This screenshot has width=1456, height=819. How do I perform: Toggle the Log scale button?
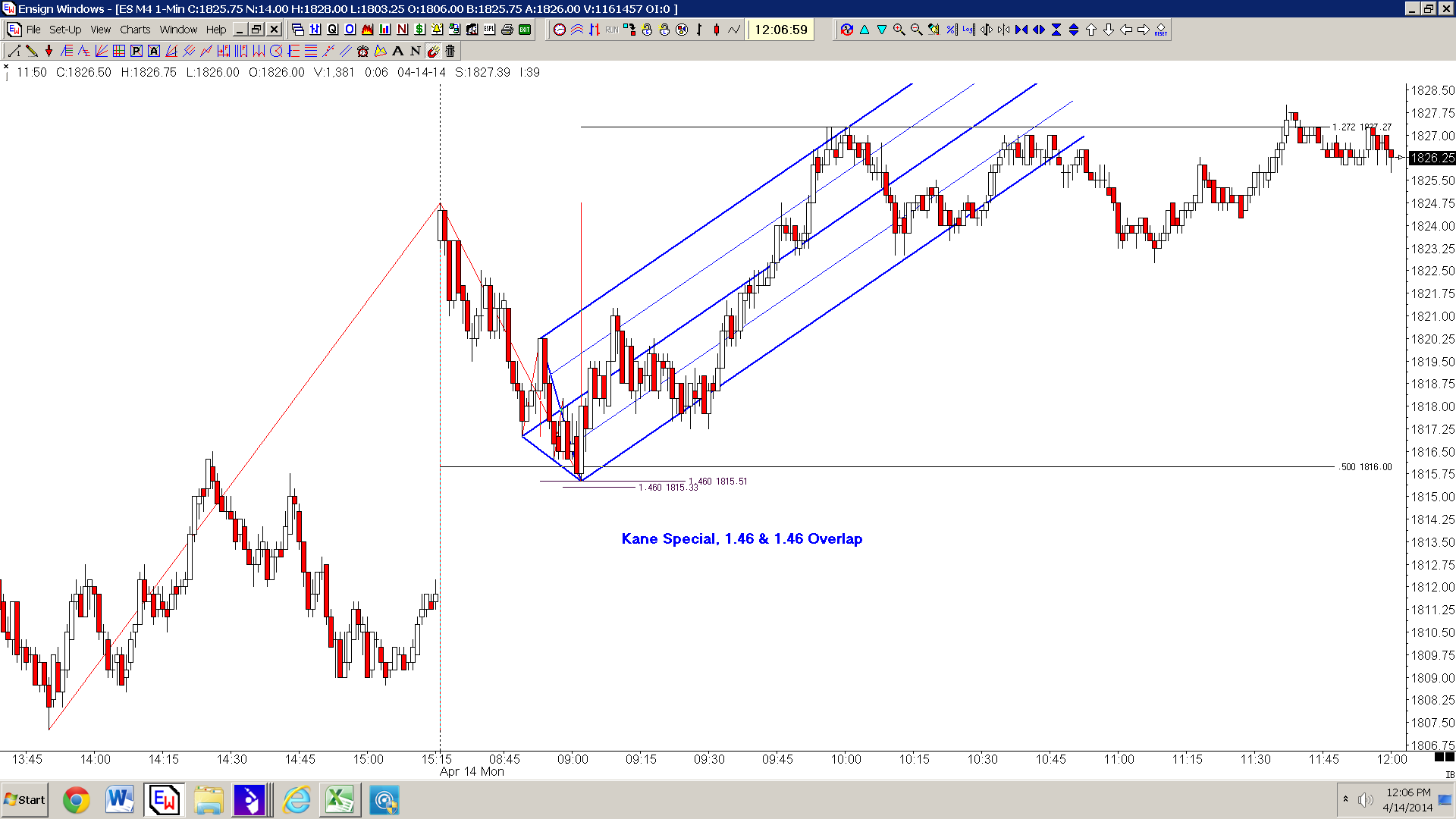968,30
